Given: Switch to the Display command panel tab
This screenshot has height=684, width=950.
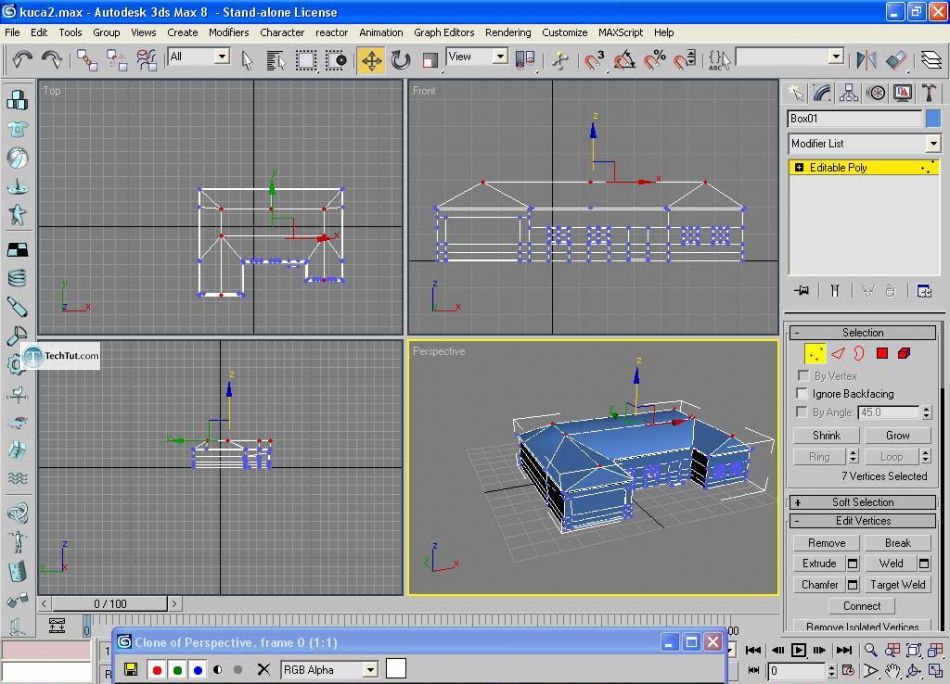Looking at the screenshot, I should (902, 93).
